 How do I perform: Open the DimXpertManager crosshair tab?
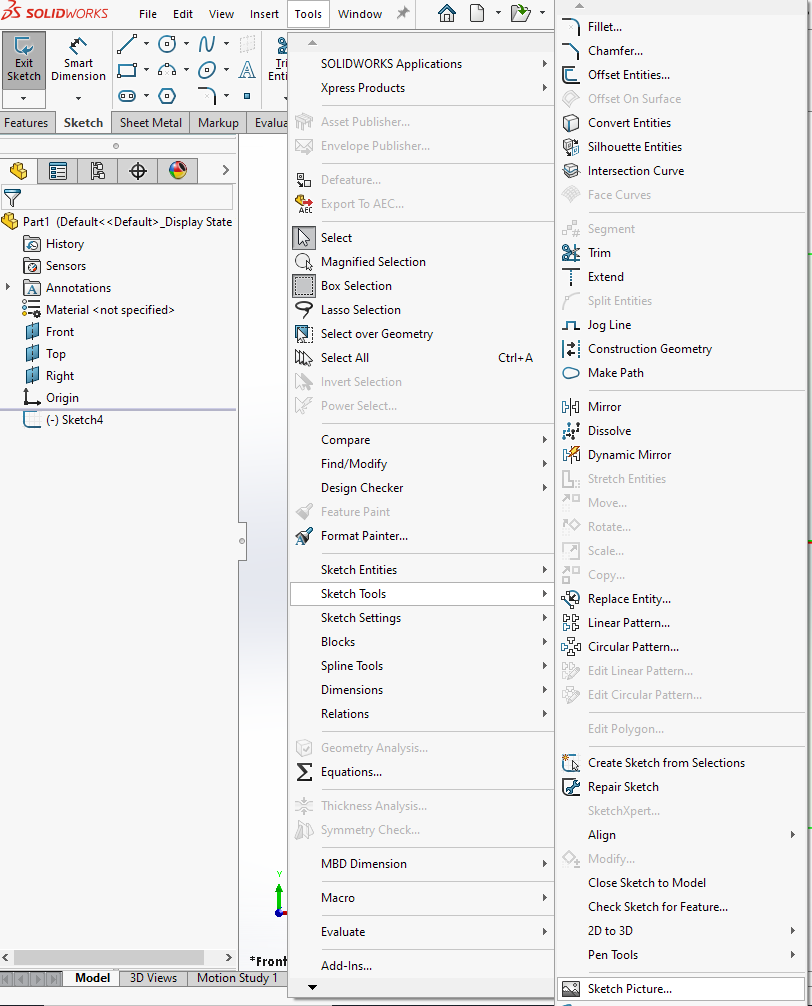(138, 171)
